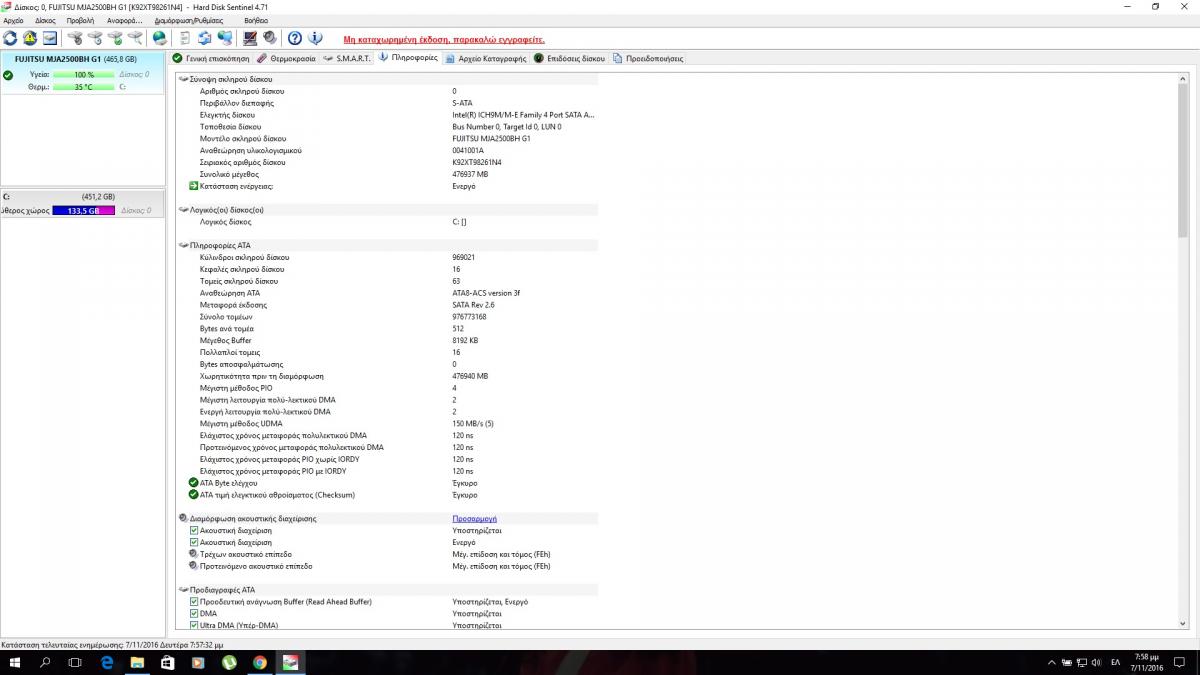1200x675 pixels.
Task: Click the first disk test toolbar icon
Action: [75, 38]
